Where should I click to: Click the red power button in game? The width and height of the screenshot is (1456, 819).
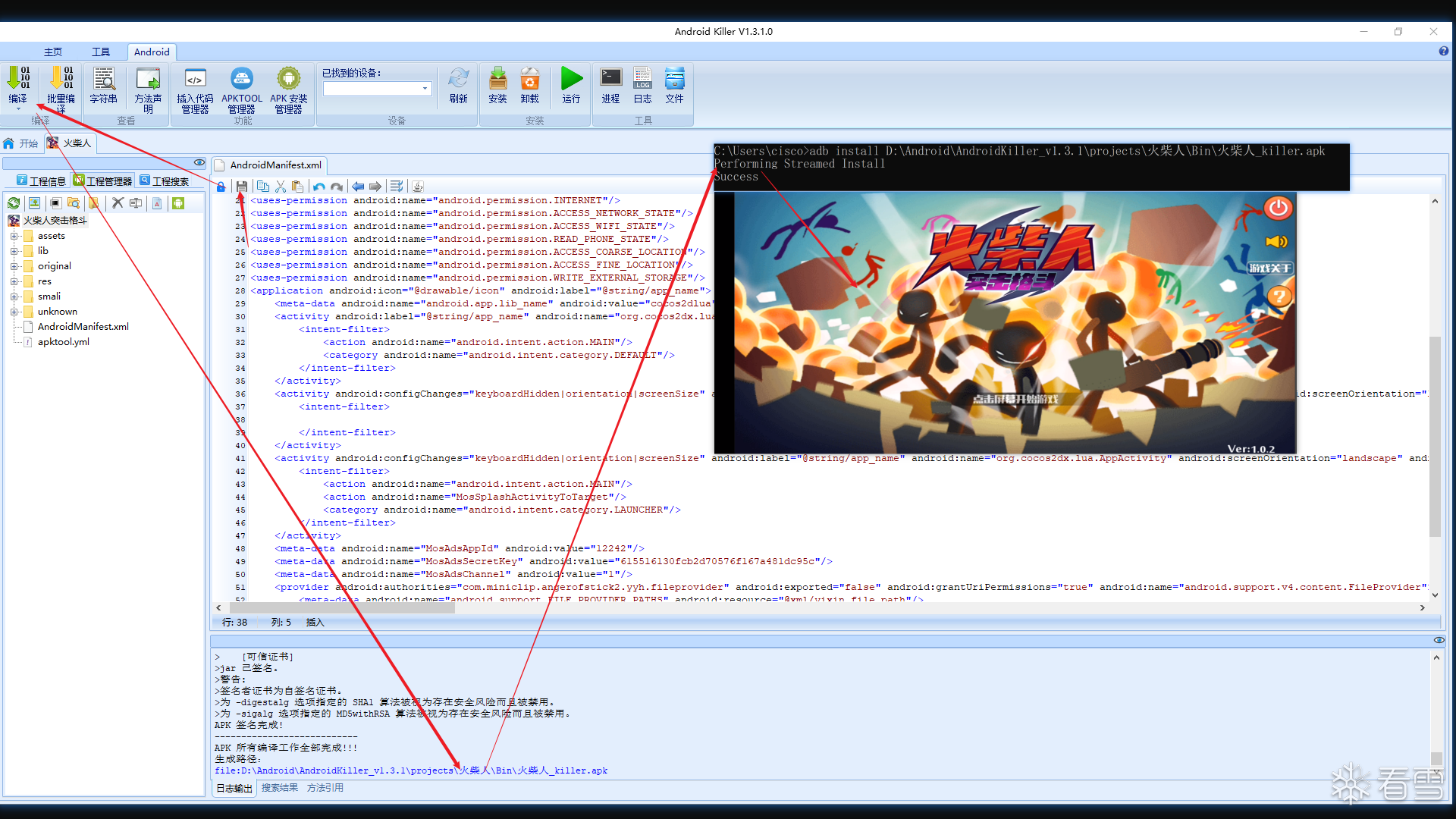[1279, 208]
